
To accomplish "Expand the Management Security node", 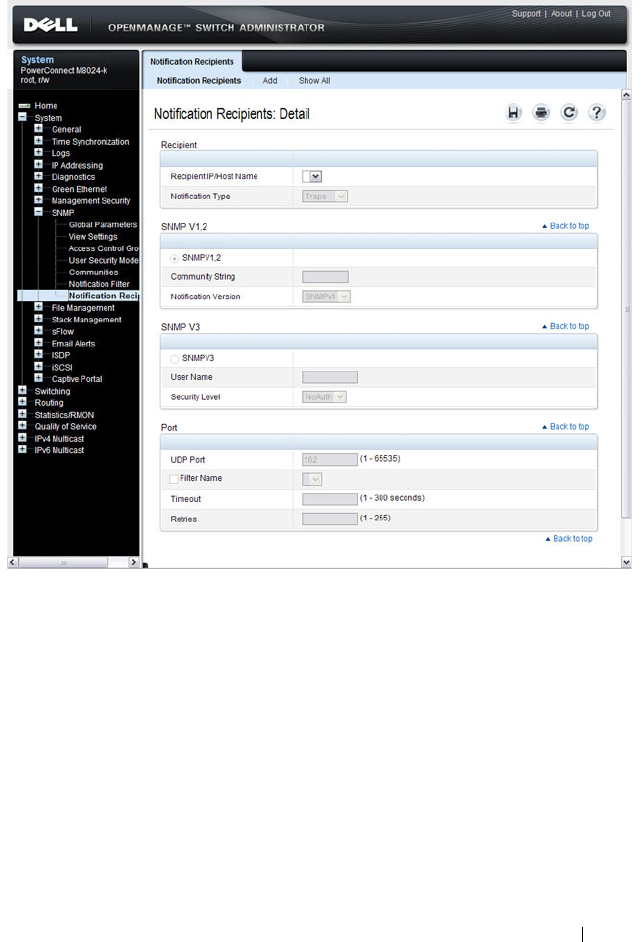I will click(x=38, y=200).
